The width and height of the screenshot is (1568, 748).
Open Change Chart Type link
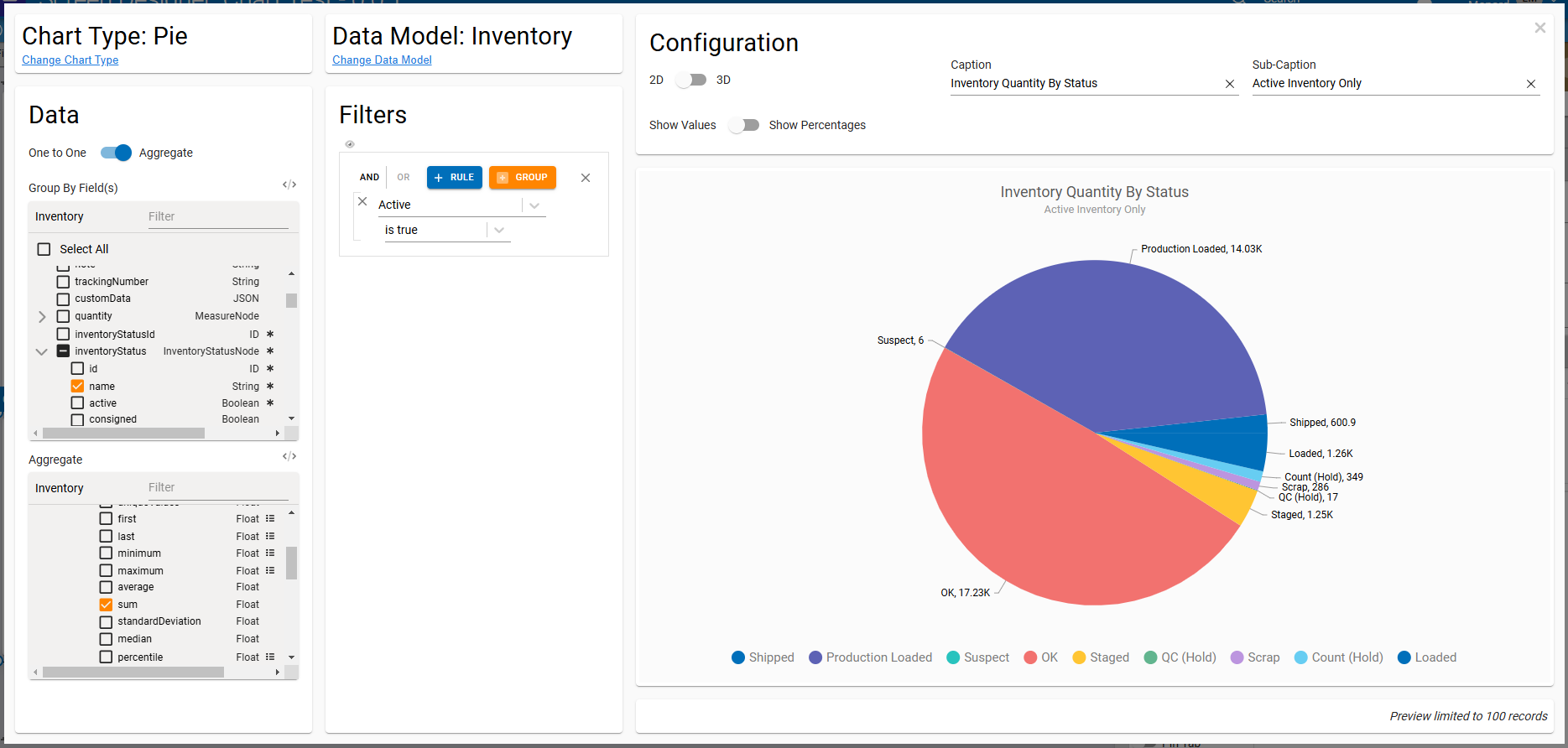[x=70, y=60]
